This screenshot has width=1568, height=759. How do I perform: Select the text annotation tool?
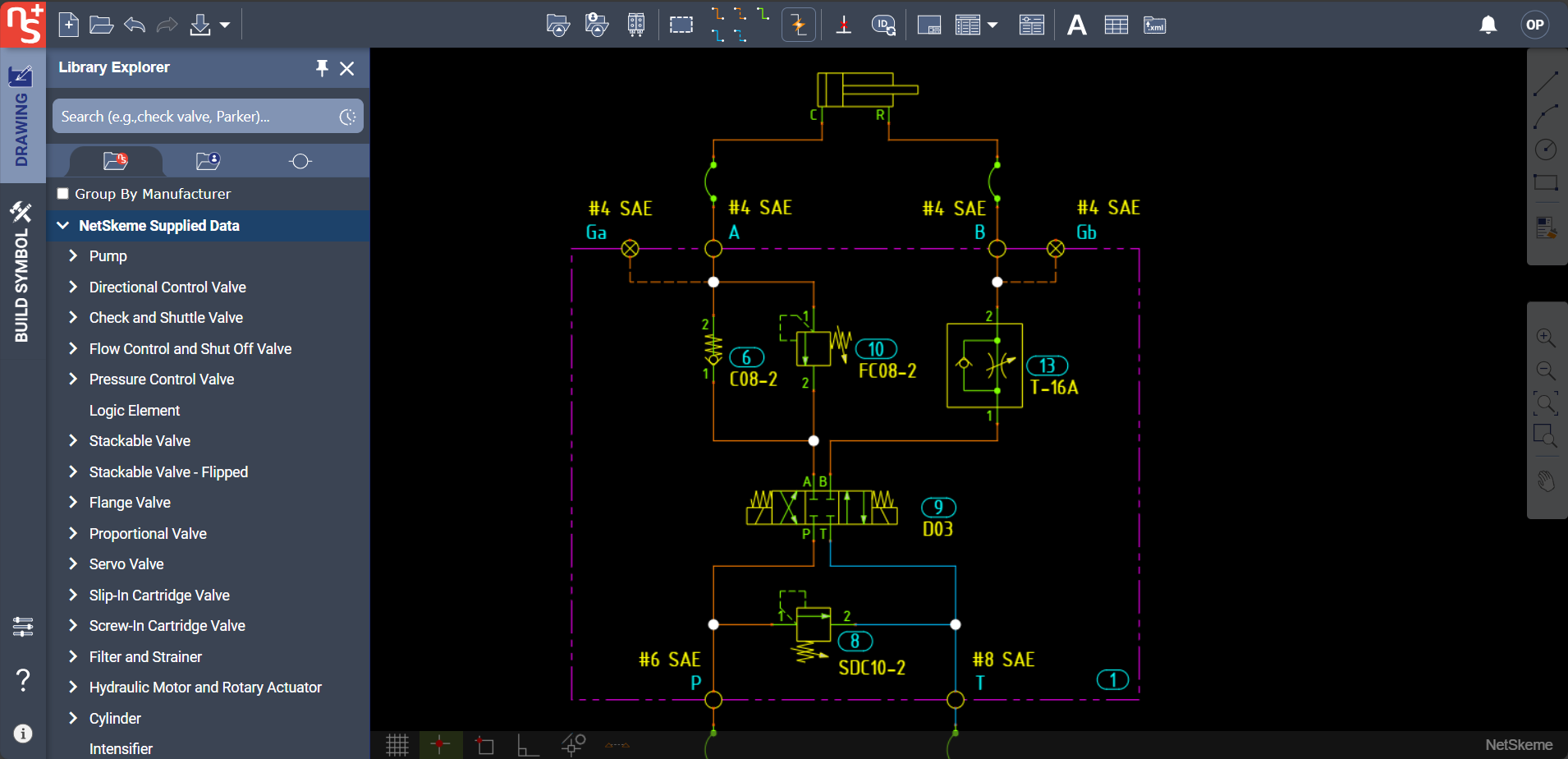coord(1076,25)
